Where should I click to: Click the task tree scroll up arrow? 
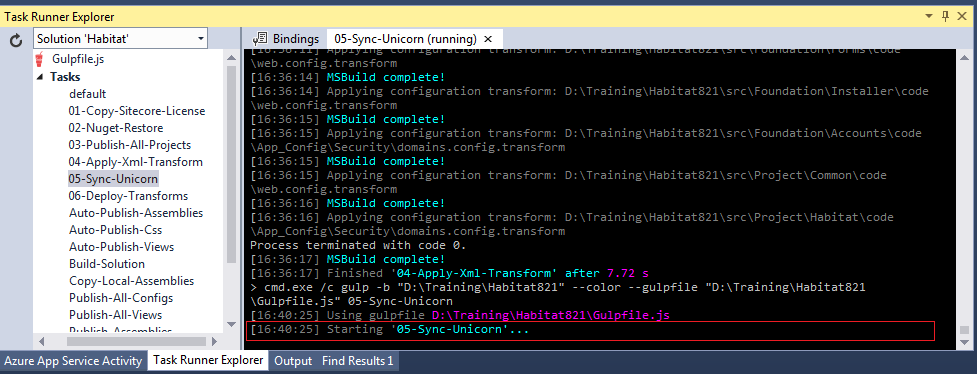pyautogui.click(x=231, y=57)
